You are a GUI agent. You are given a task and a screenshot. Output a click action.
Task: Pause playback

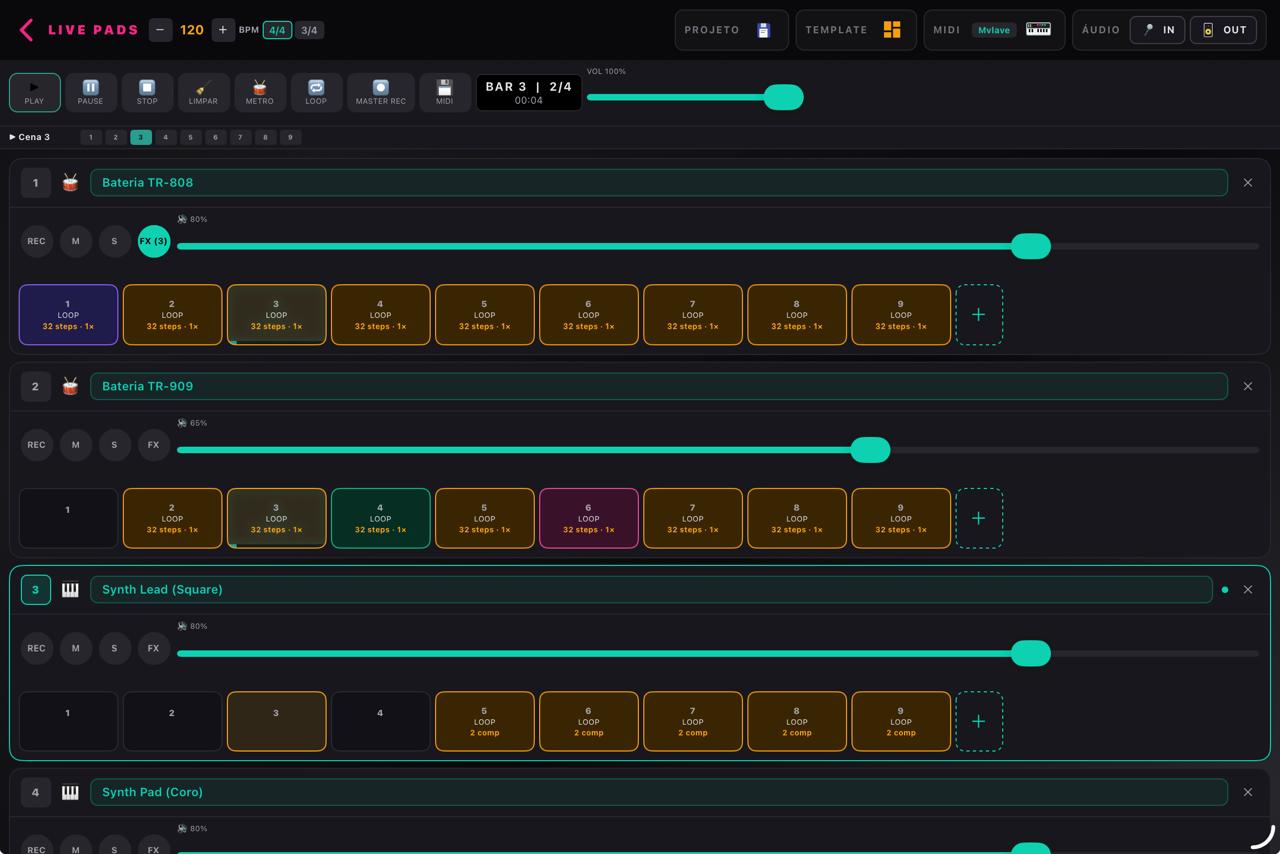pos(90,92)
